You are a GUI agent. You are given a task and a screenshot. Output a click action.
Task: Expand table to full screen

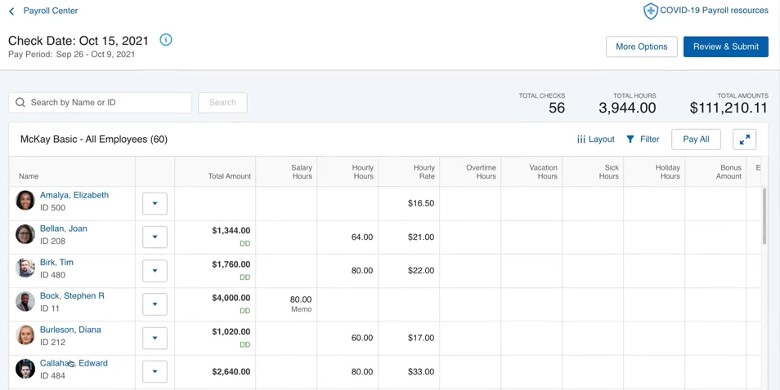pos(744,140)
